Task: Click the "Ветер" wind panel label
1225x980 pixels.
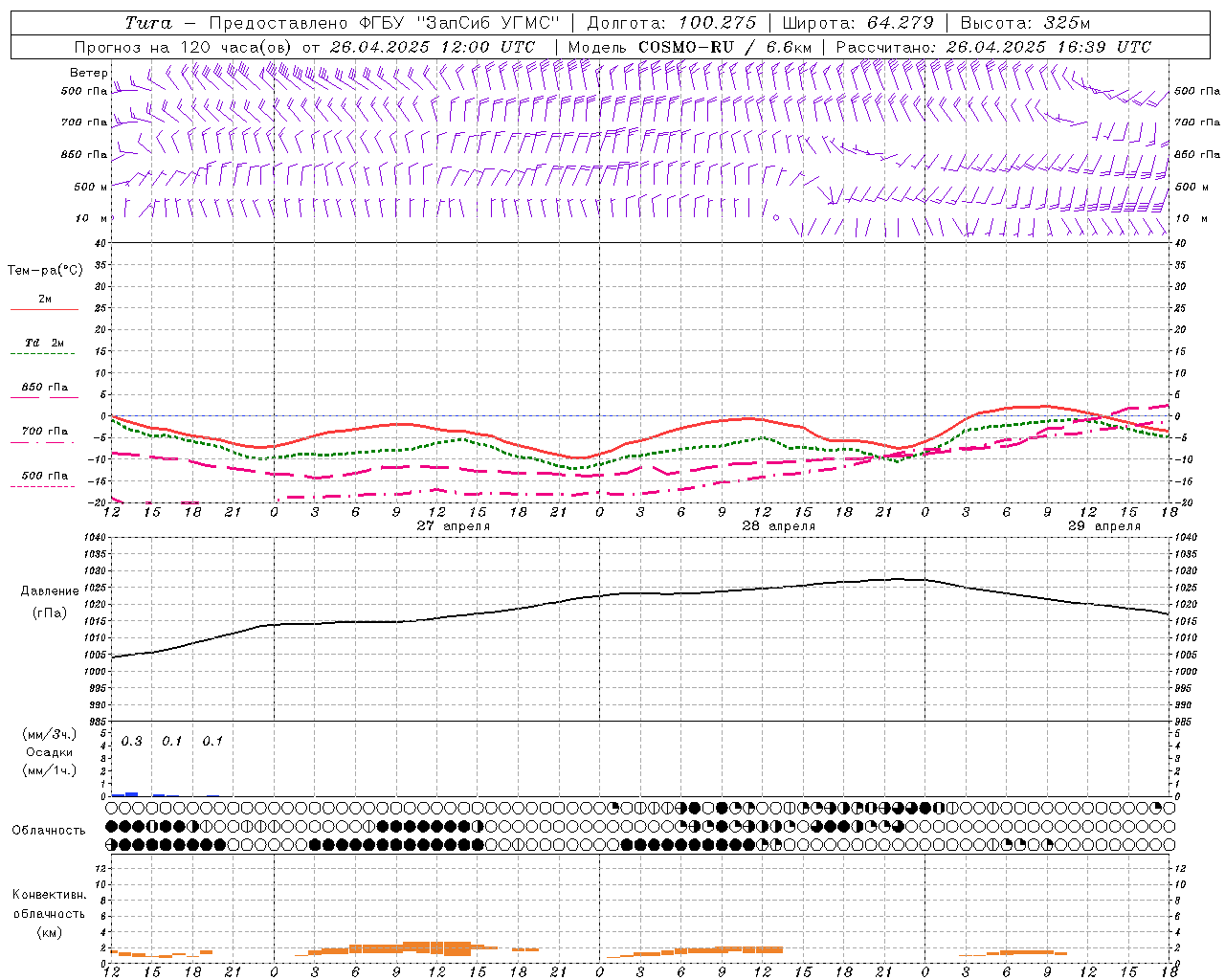Action: pos(89,73)
